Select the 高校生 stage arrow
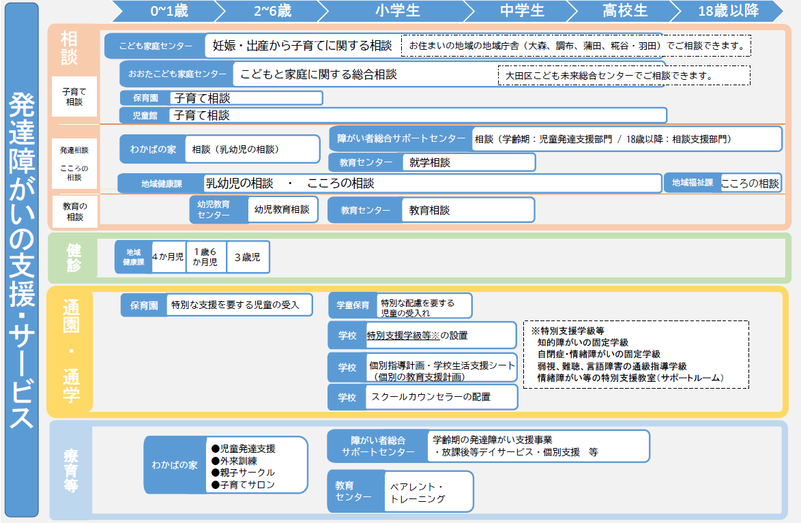Viewport: 801px width, 523px height. (624, 11)
